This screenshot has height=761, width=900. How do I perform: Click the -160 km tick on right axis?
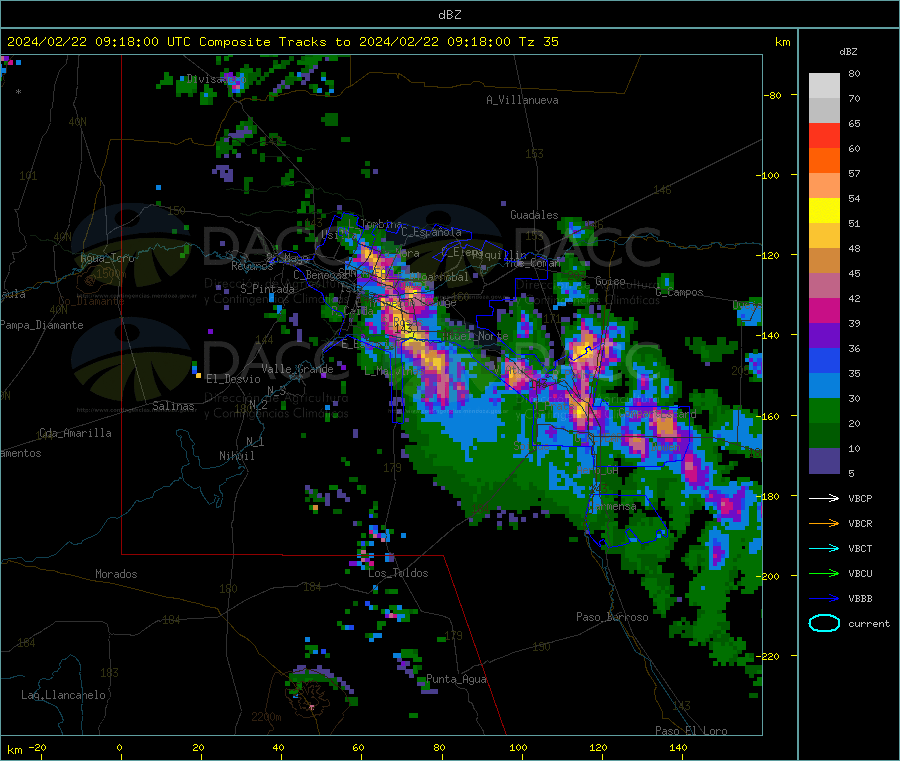point(770,416)
